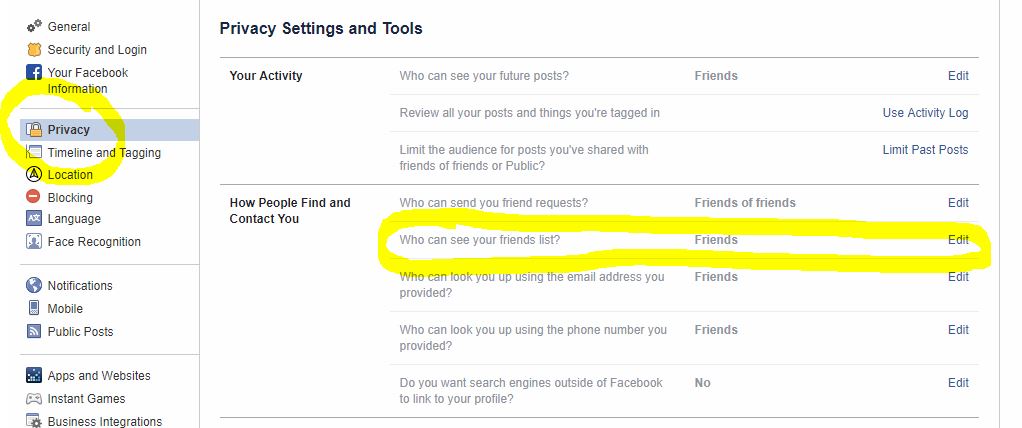Click the Your Facebook Information logo icon
Viewport: 1022px width, 428px height.
click(x=34, y=72)
